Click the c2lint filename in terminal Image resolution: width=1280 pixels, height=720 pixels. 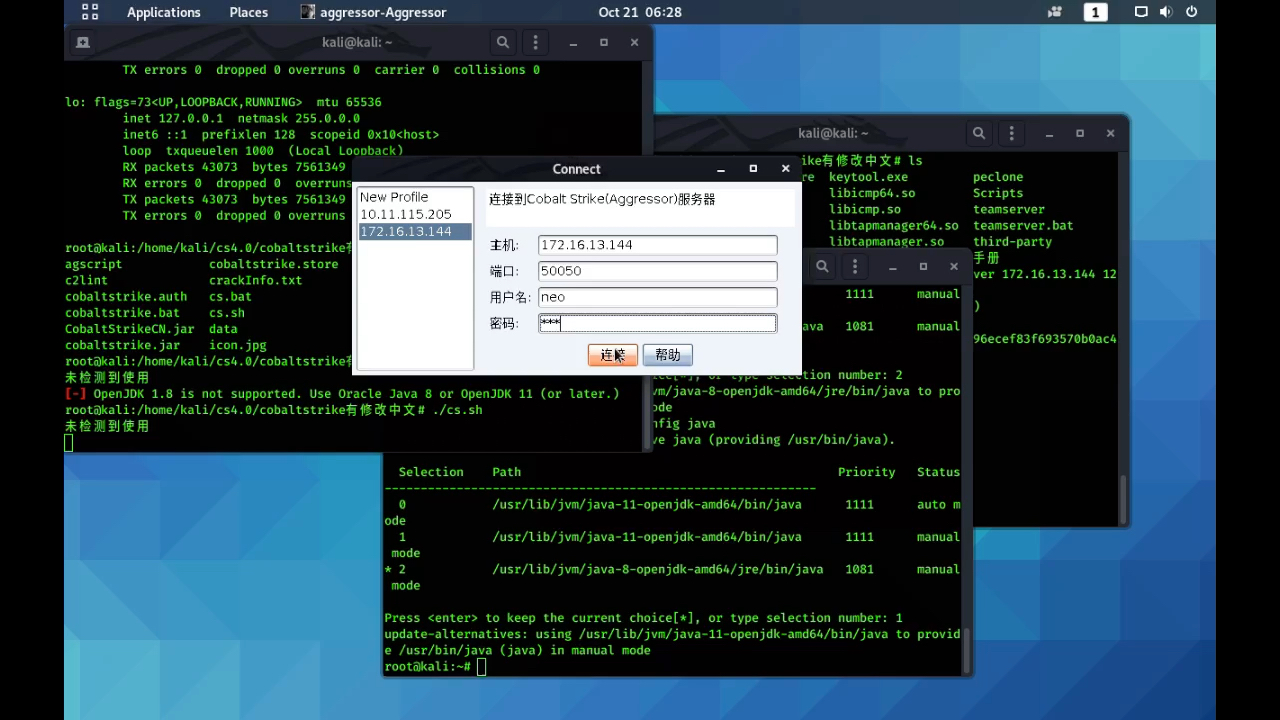tap(87, 281)
